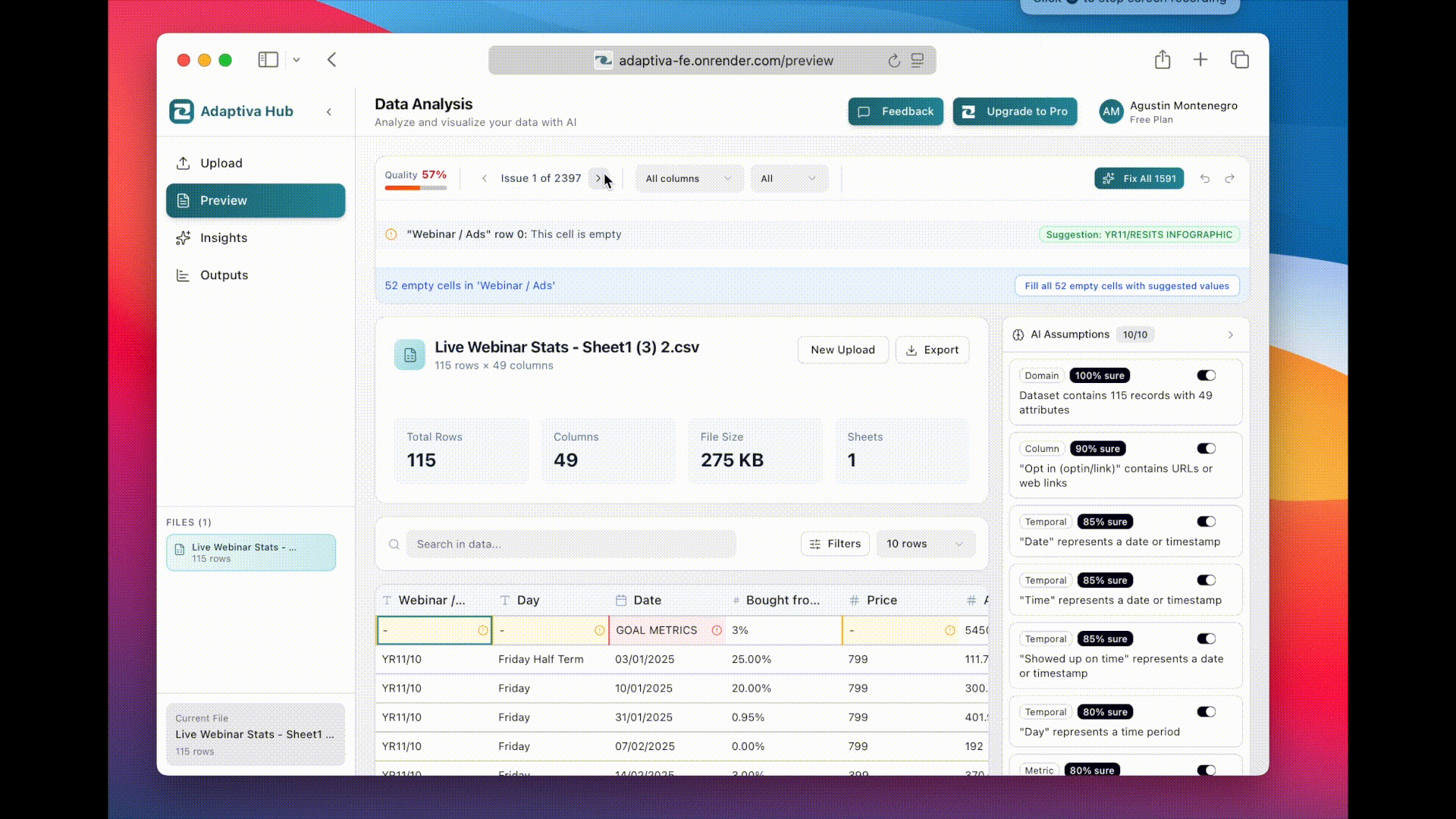The image size is (1456, 819).
Task: Click the Fix All 1591 button
Action: [x=1139, y=179]
